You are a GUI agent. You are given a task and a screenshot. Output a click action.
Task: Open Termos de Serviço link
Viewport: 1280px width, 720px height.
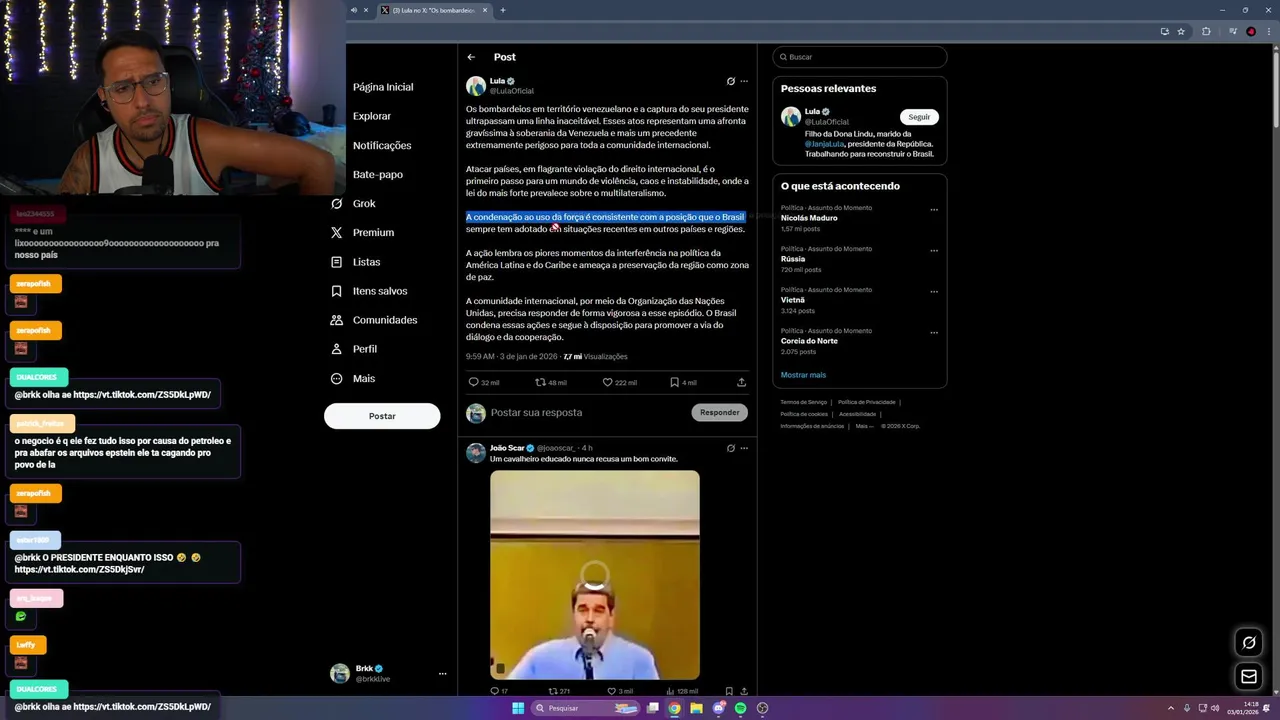(x=804, y=402)
